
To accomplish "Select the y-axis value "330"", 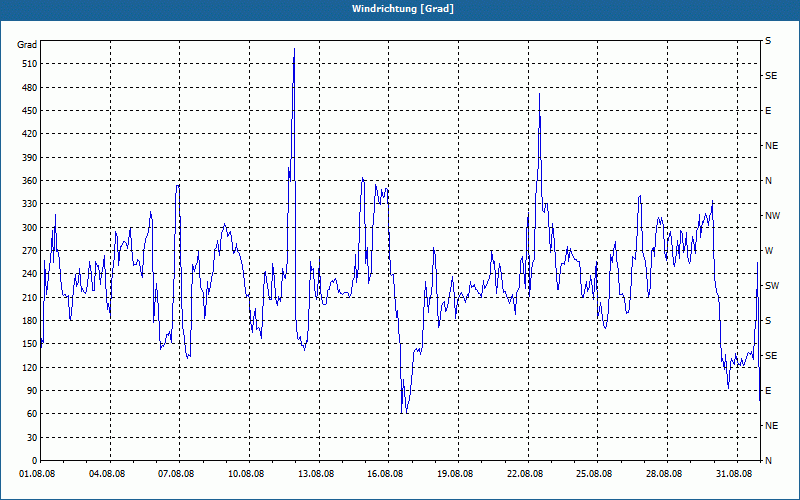I will coord(30,204).
